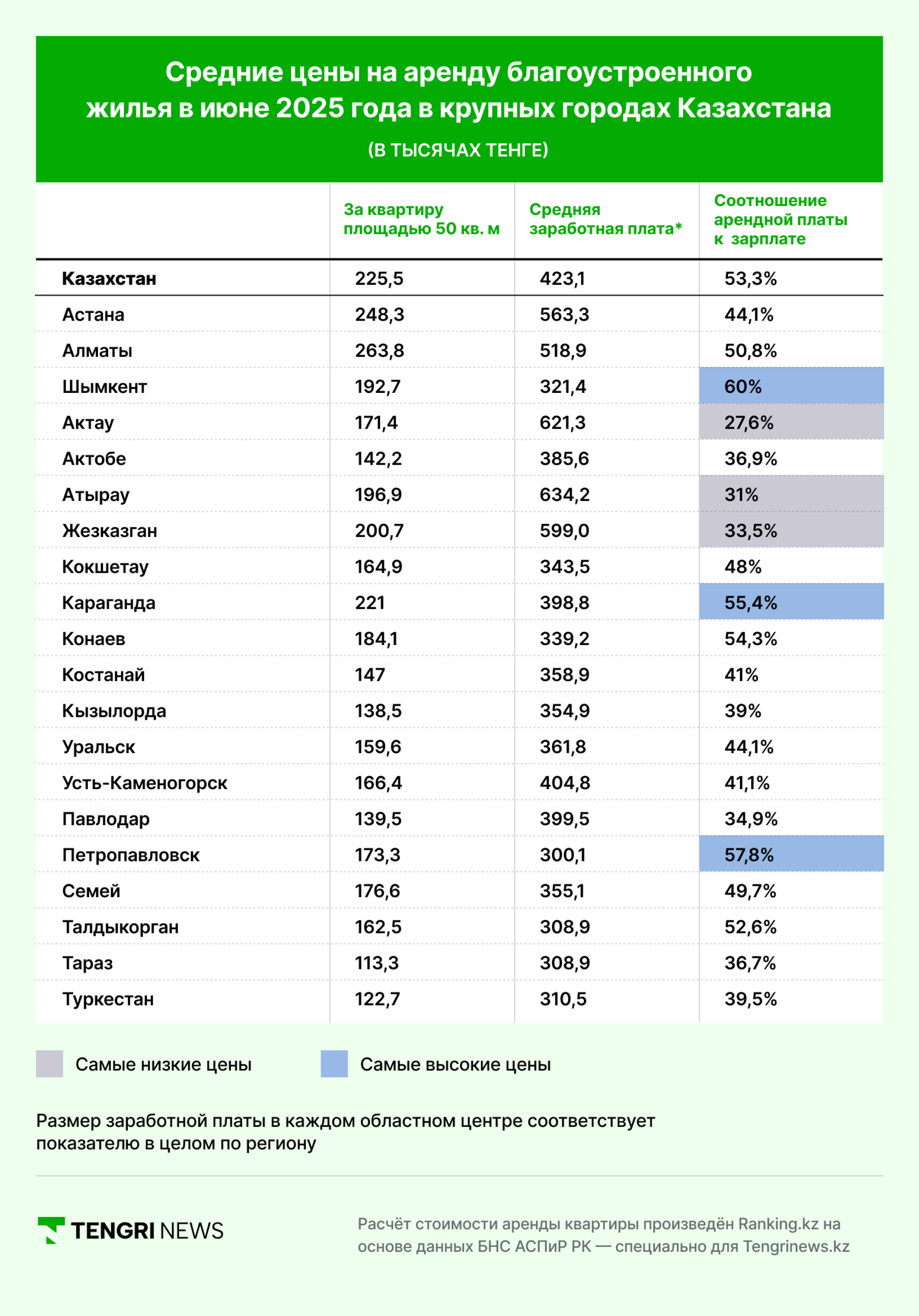Select the Туркестан row label
This screenshot has width=919, height=1316.
108,999
